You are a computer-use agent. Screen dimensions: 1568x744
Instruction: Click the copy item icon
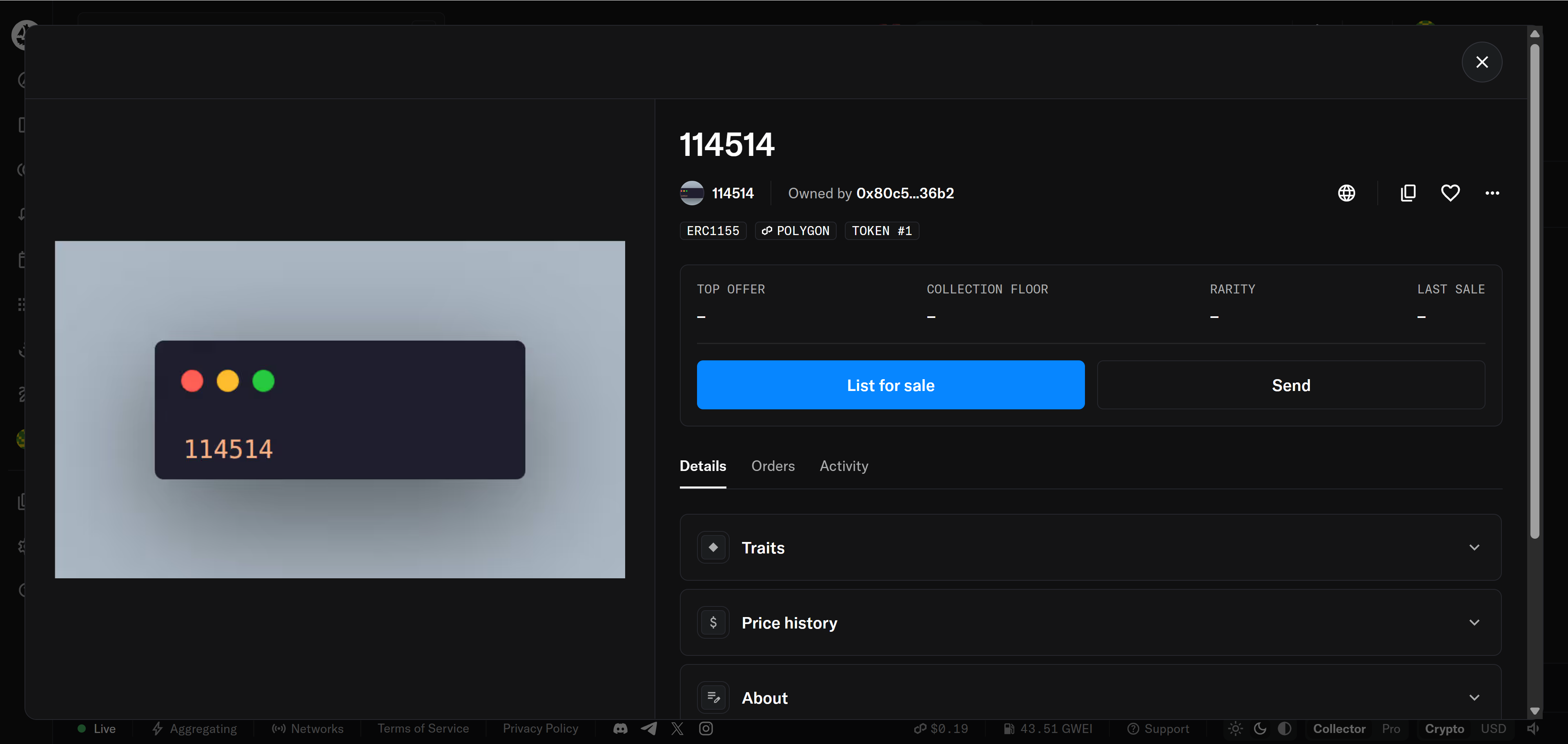(1408, 193)
